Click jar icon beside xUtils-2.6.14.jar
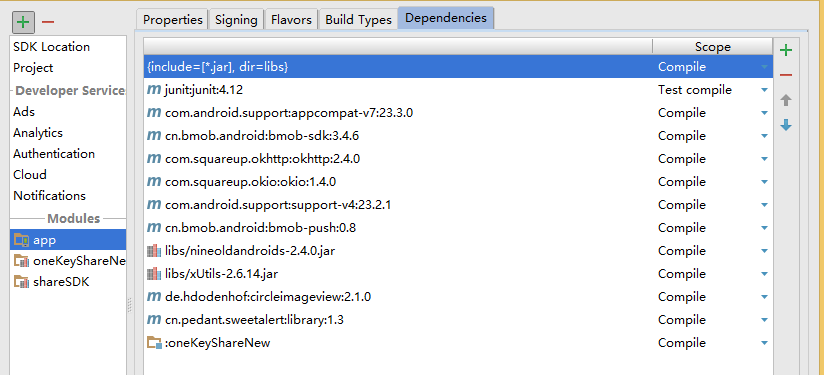 (x=154, y=274)
